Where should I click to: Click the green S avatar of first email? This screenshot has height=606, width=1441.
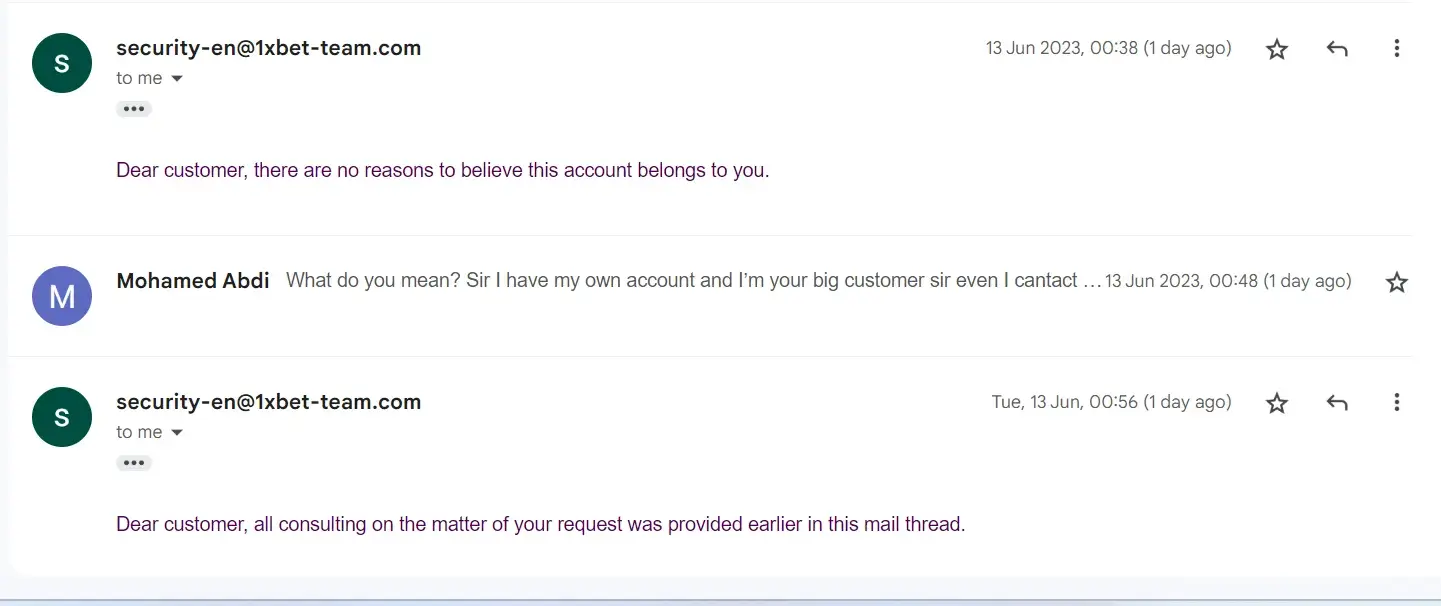[x=62, y=63]
